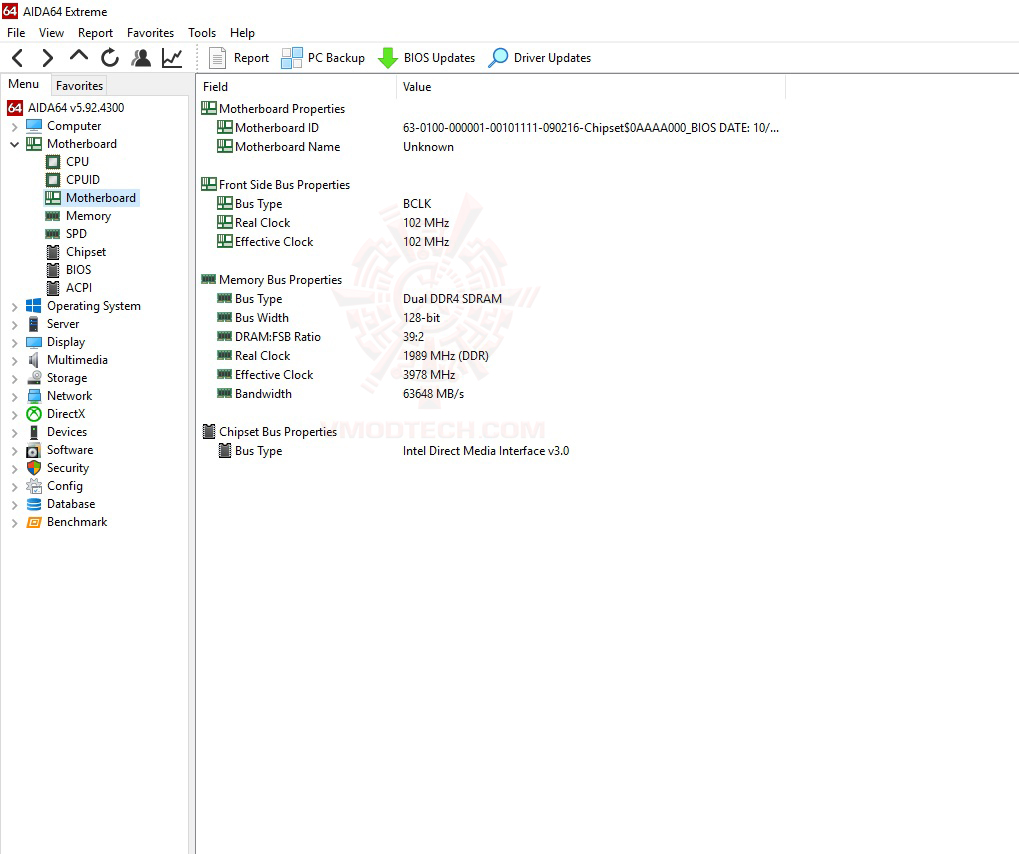Expand the DirectX tree node

14,414
